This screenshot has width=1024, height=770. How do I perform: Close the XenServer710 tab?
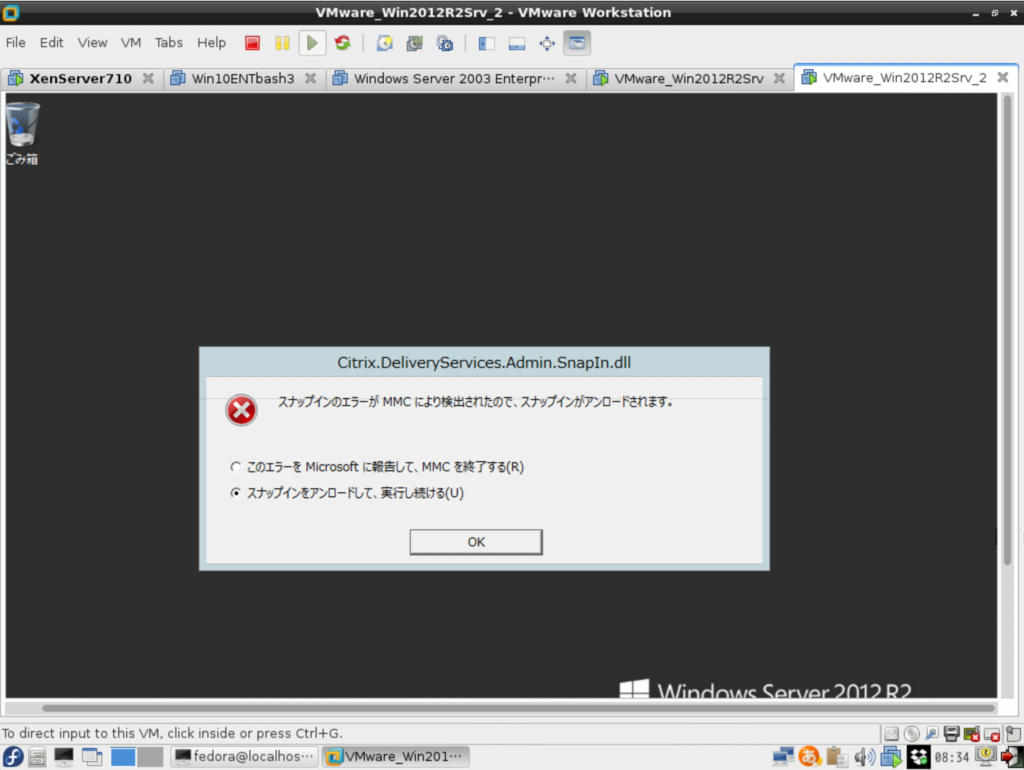coord(148,78)
